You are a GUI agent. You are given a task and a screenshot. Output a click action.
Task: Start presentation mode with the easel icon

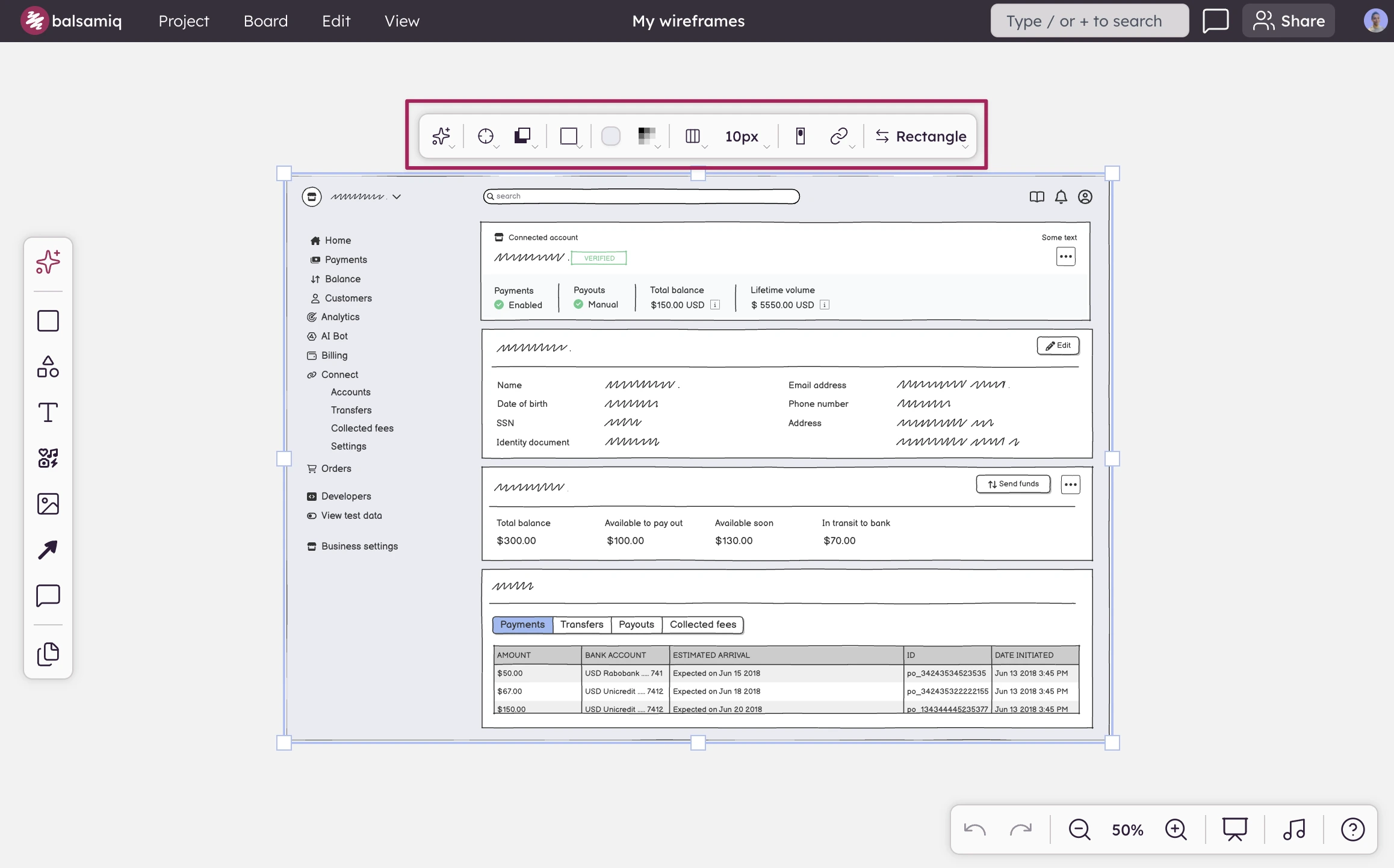(1234, 829)
